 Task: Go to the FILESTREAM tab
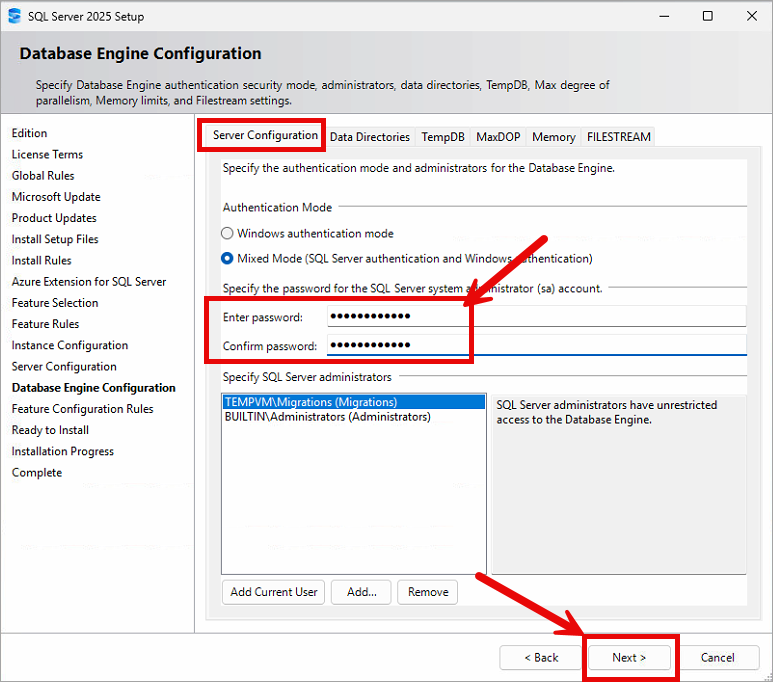(618, 137)
